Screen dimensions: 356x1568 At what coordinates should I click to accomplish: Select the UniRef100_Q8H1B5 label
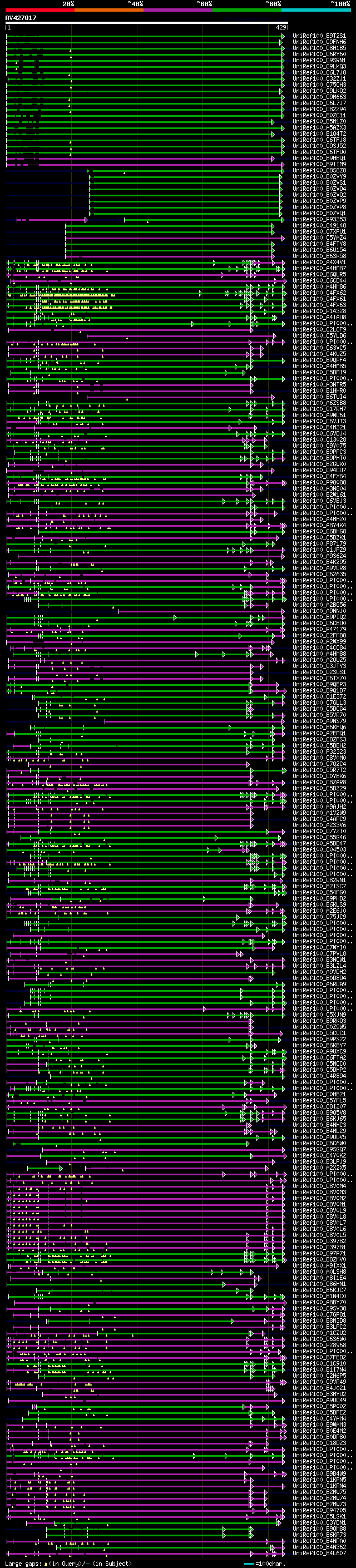coord(319,48)
